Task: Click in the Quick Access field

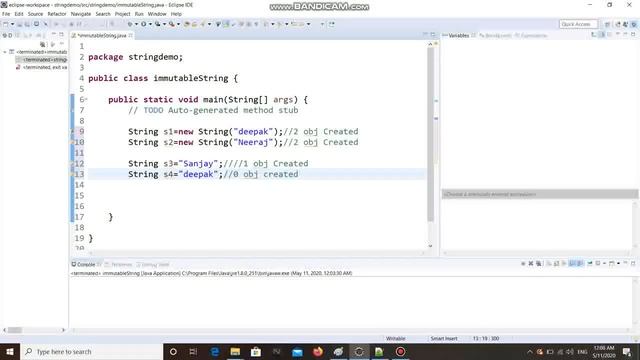Action: tap(578, 24)
